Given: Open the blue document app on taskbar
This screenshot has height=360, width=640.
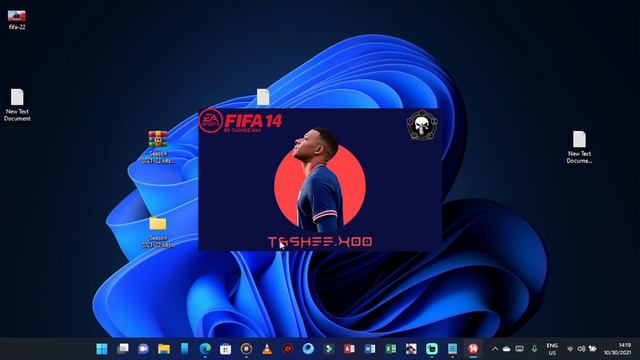Looking at the screenshot, I should point(452,349).
